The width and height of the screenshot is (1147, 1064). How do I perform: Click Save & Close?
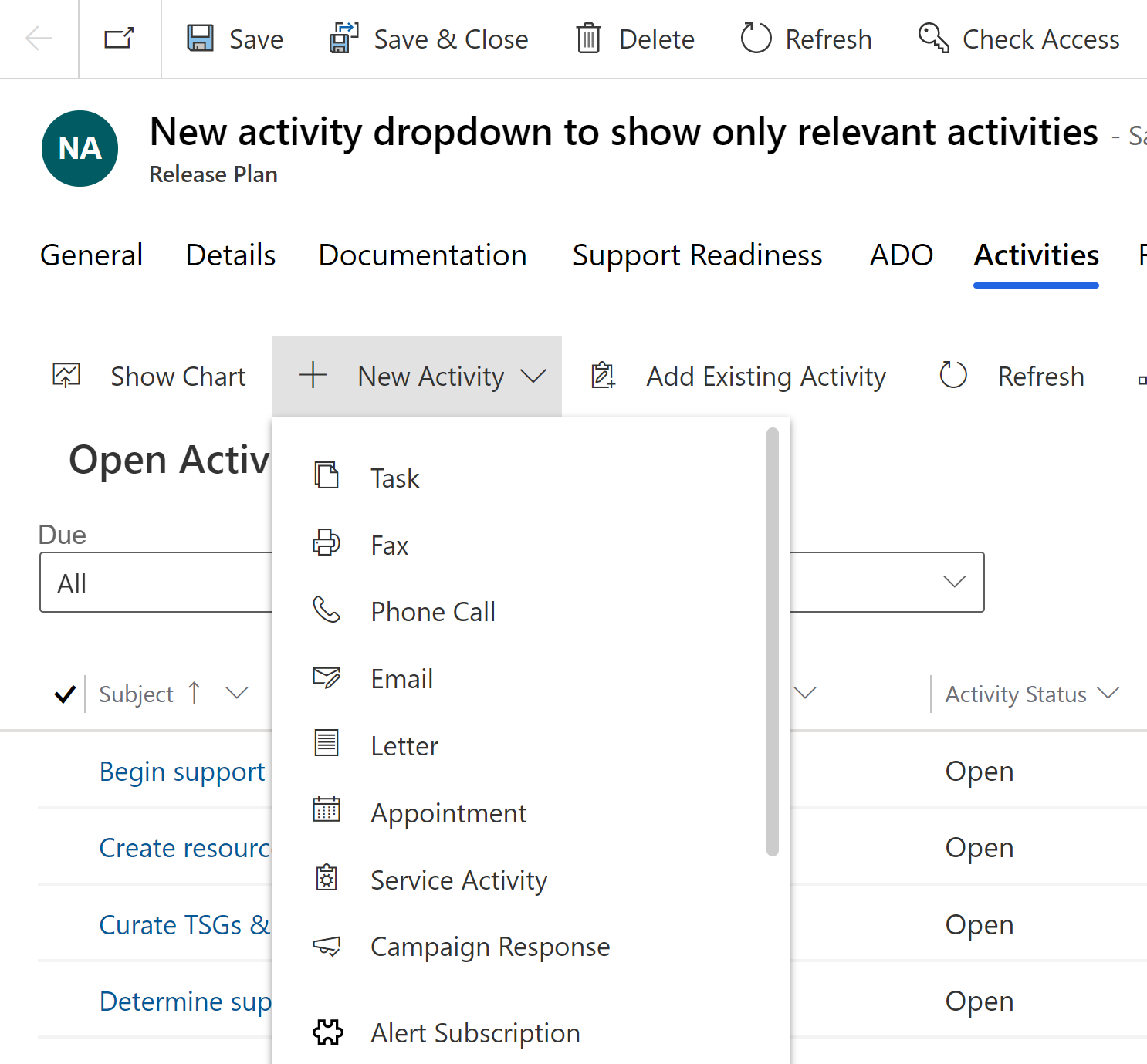point(428,39)
